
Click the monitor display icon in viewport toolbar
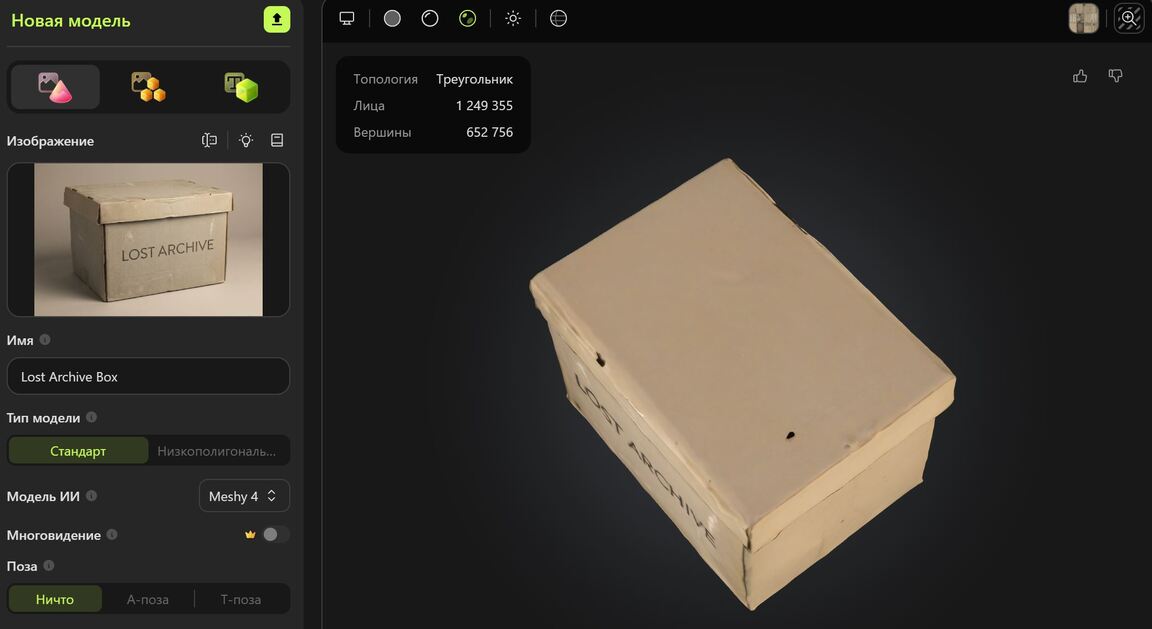[x=347, y=18]
